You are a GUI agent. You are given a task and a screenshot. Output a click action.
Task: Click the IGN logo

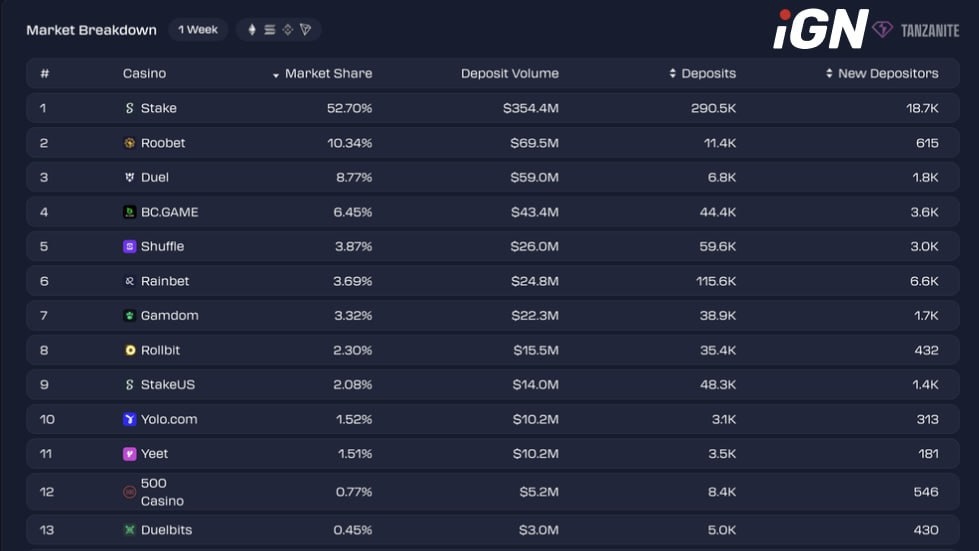[820, 29]
